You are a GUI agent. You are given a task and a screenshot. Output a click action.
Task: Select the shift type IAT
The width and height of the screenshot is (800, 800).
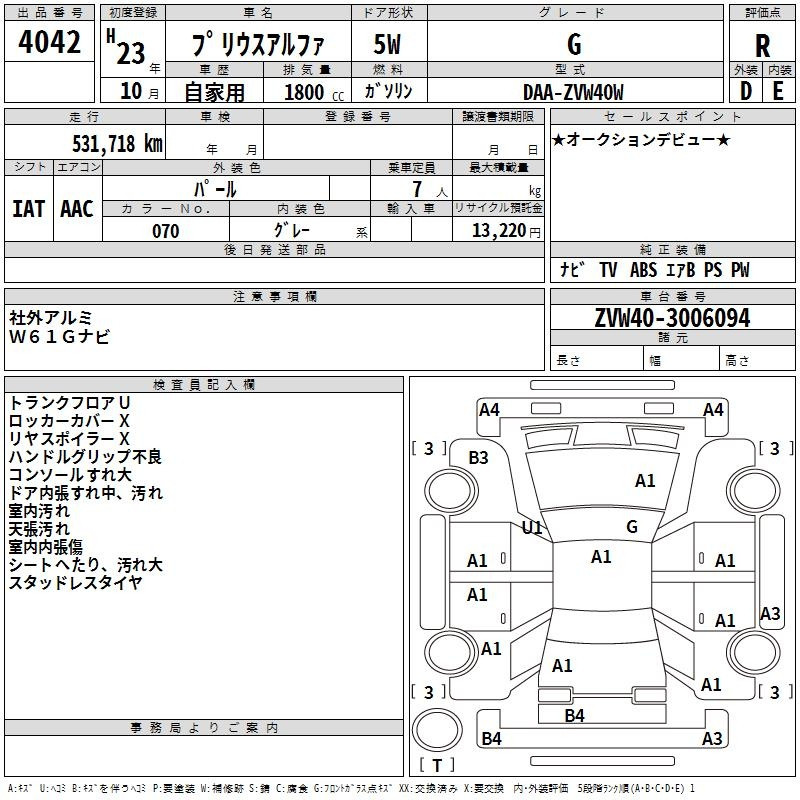click(28, 209)
